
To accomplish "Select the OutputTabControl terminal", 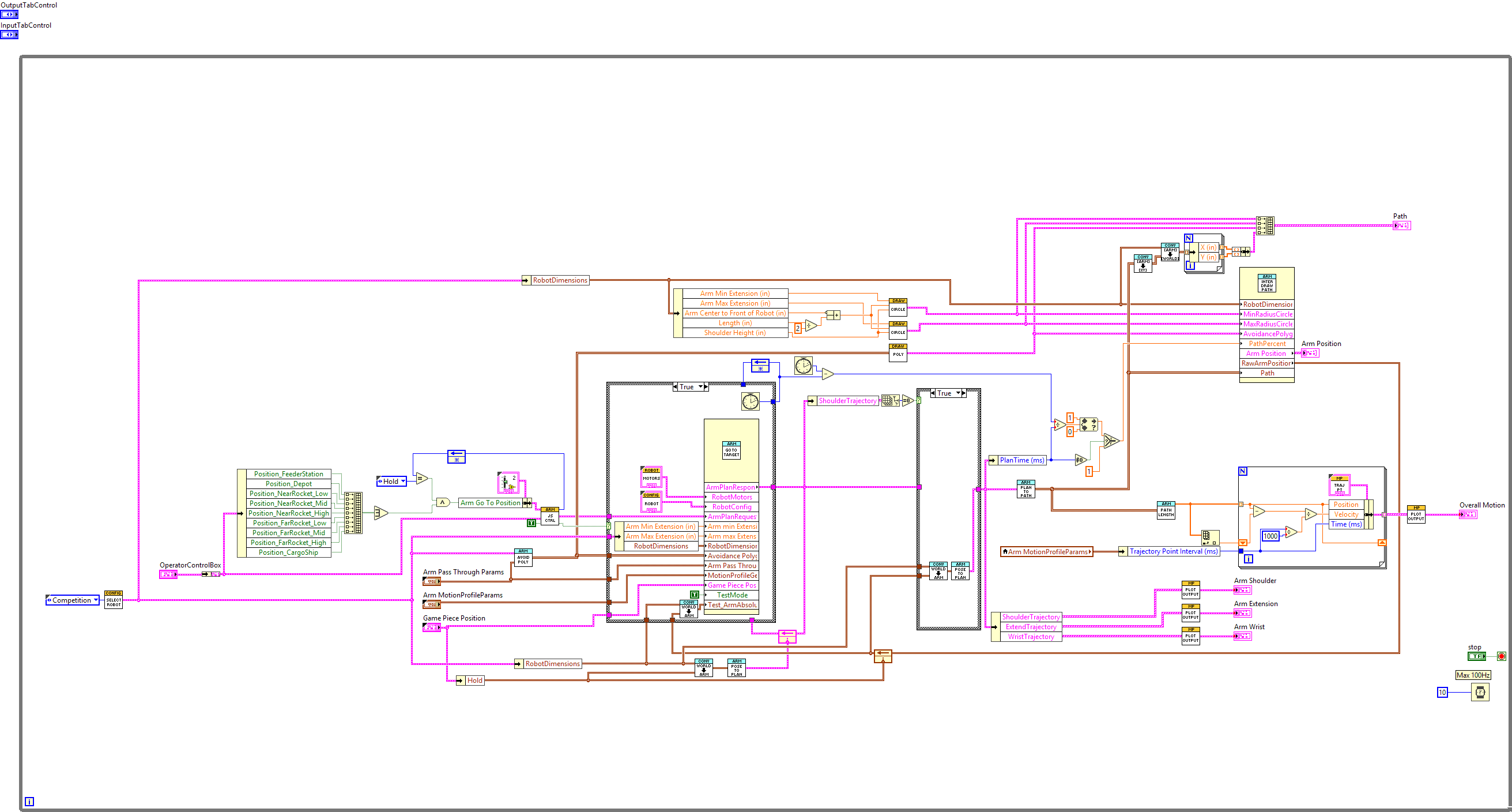I will click(9, 14).
